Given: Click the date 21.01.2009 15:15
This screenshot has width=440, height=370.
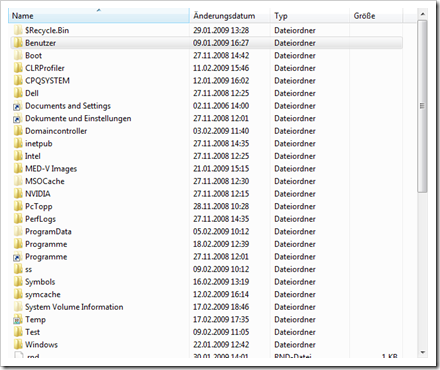Looking at the screenshot, I should coord(221,169).
